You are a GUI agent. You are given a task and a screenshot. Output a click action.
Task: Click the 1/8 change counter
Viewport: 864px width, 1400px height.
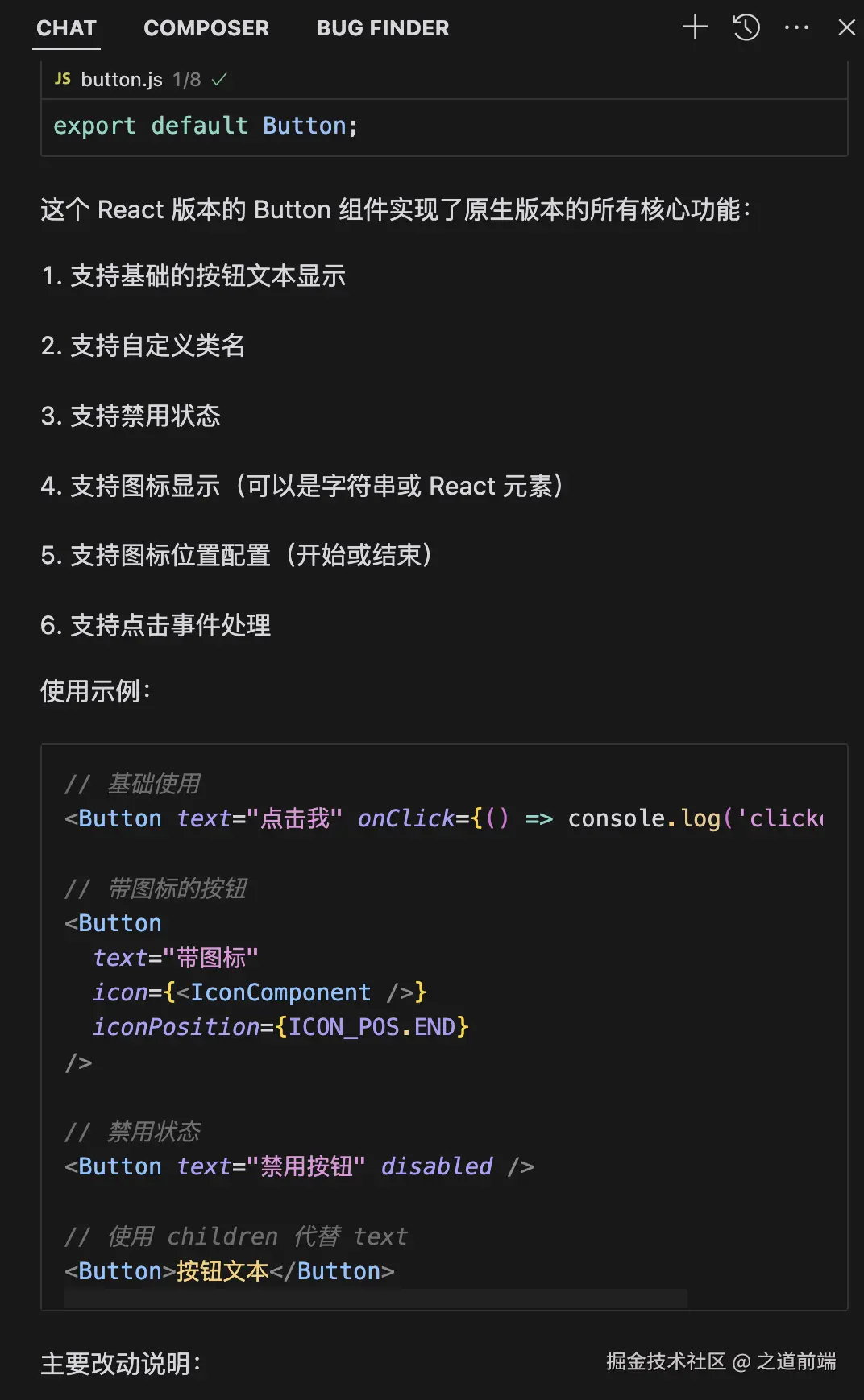pyautogui.click(x=187, y=80)
